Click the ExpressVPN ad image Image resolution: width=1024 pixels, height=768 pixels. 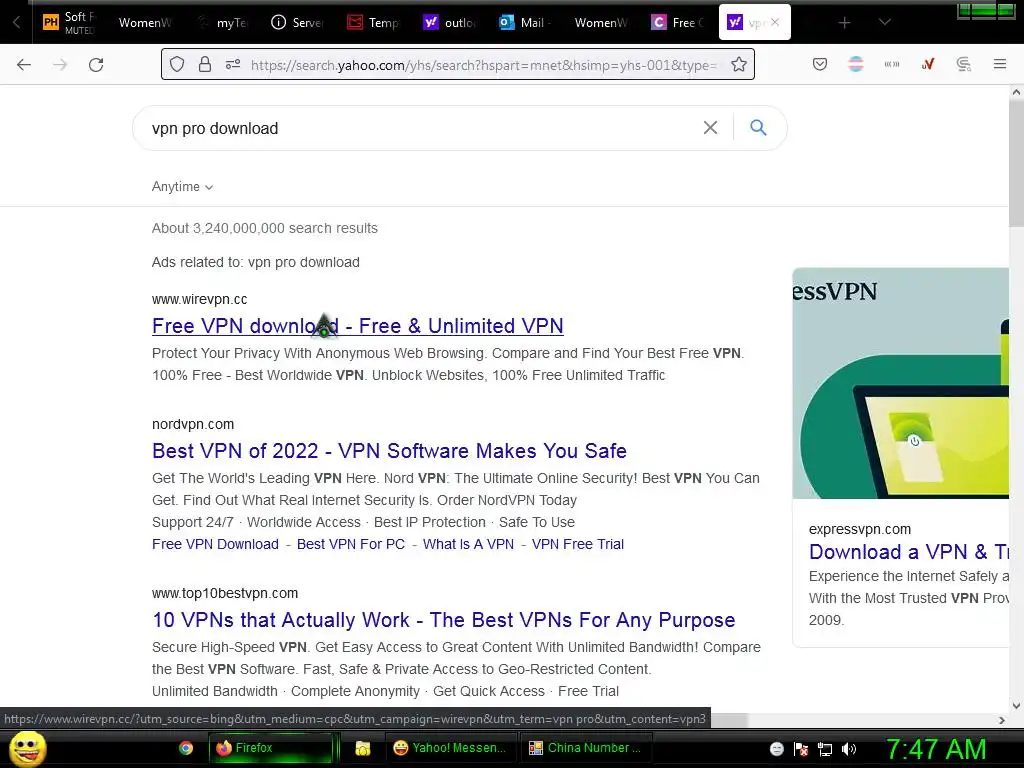click(901, 383)
